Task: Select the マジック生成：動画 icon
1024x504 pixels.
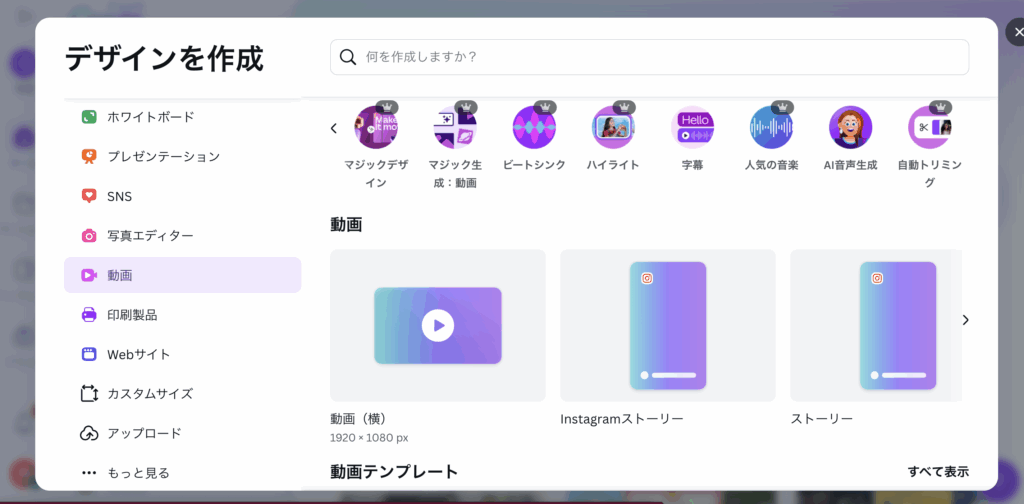Action: (x=455, y=128)
